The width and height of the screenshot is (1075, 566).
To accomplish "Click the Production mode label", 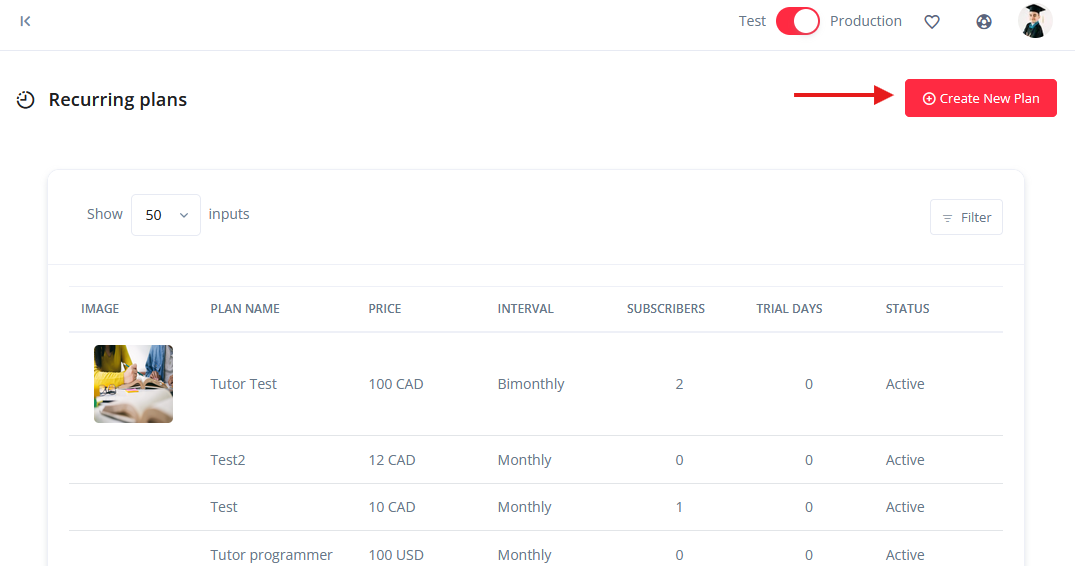I will click(x=865, y=21).
